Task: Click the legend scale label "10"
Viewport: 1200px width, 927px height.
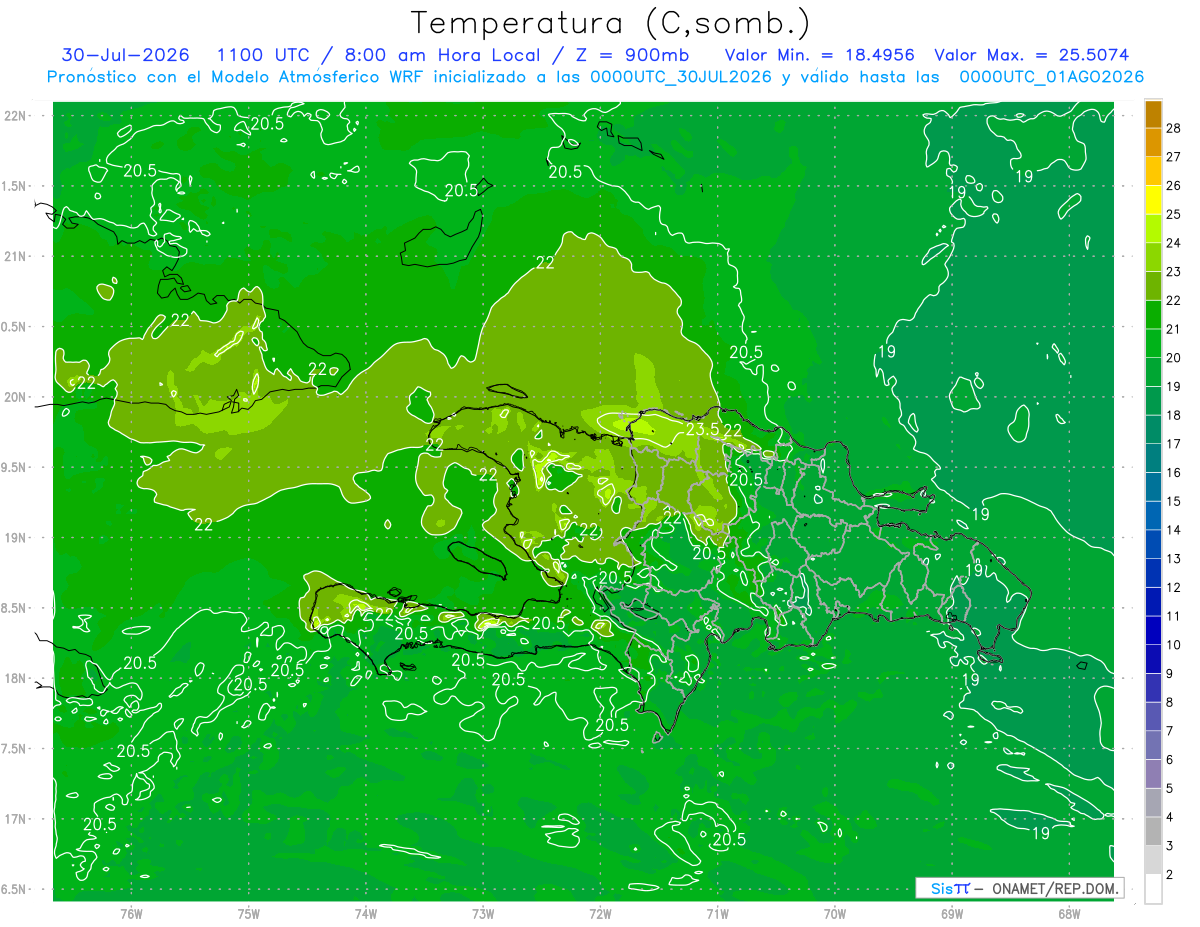Action: click(x=1174, y=645)
